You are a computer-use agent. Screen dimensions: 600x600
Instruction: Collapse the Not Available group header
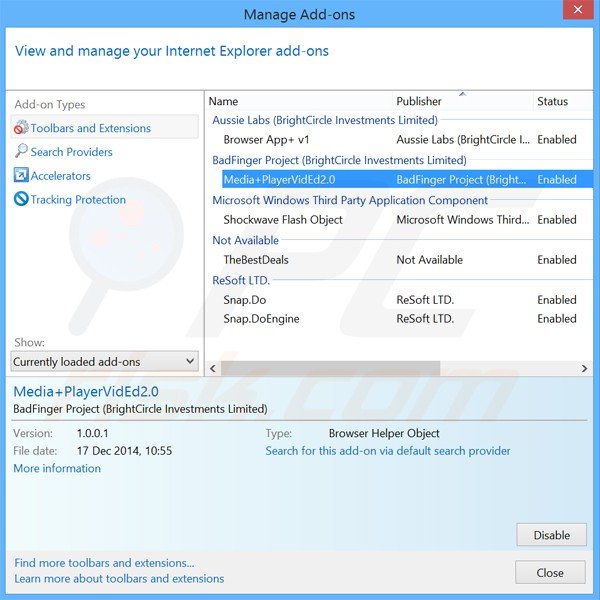coord(245,240)
